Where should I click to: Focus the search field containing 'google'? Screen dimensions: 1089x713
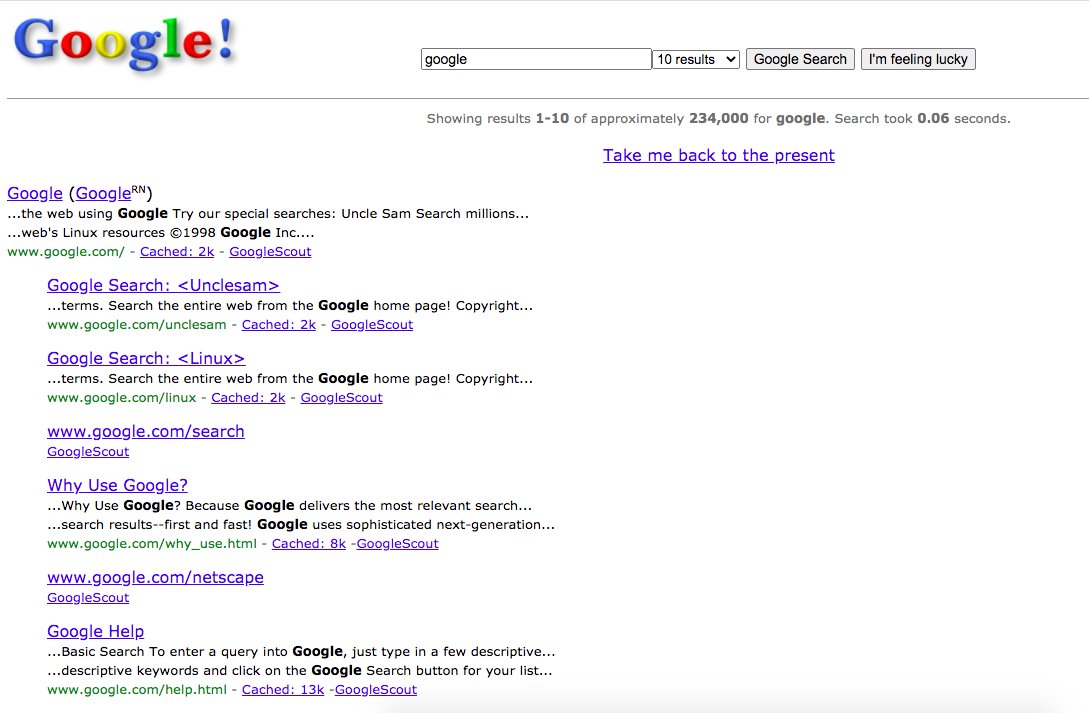click(x=535, y=59)
